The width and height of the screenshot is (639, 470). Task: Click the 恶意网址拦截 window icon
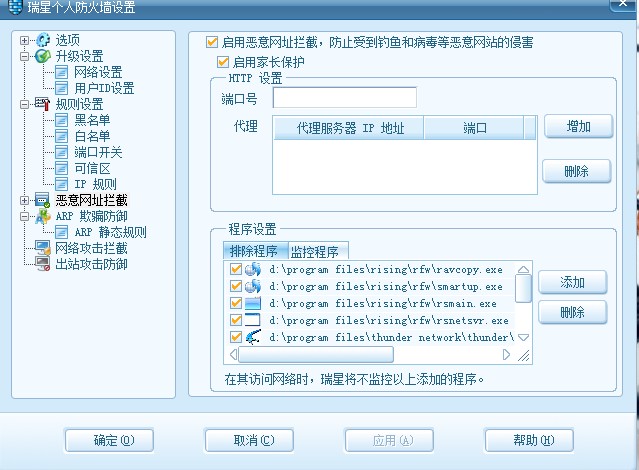tap(42, 200)
